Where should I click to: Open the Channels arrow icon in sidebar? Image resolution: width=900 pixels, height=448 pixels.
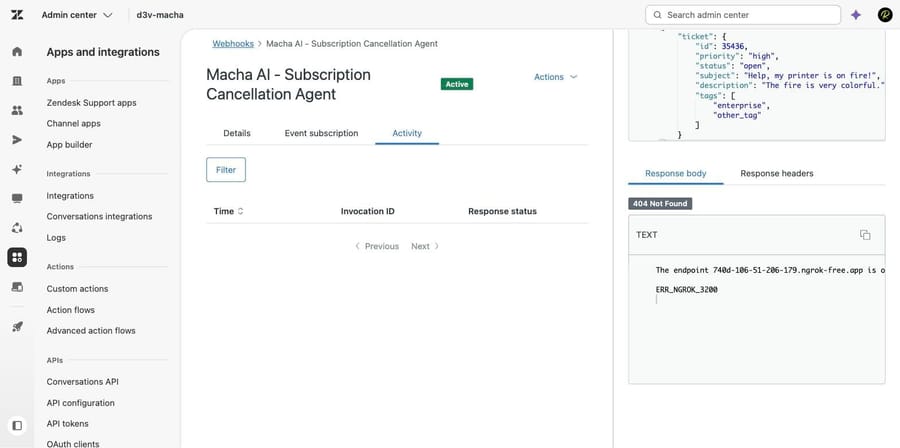17,140
